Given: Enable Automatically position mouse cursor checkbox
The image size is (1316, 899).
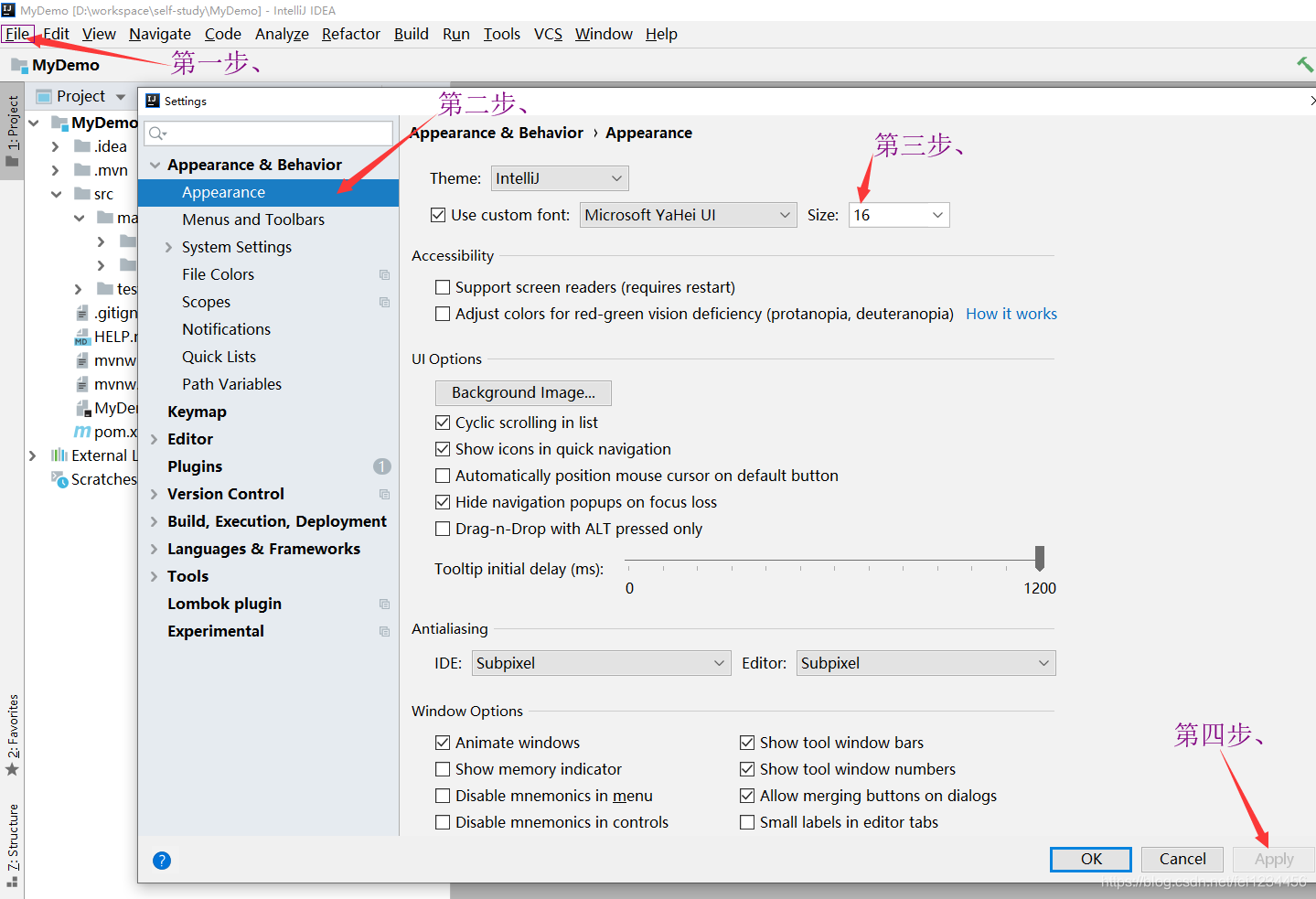Looking at the screenshot, I should (x=443, y=476).
